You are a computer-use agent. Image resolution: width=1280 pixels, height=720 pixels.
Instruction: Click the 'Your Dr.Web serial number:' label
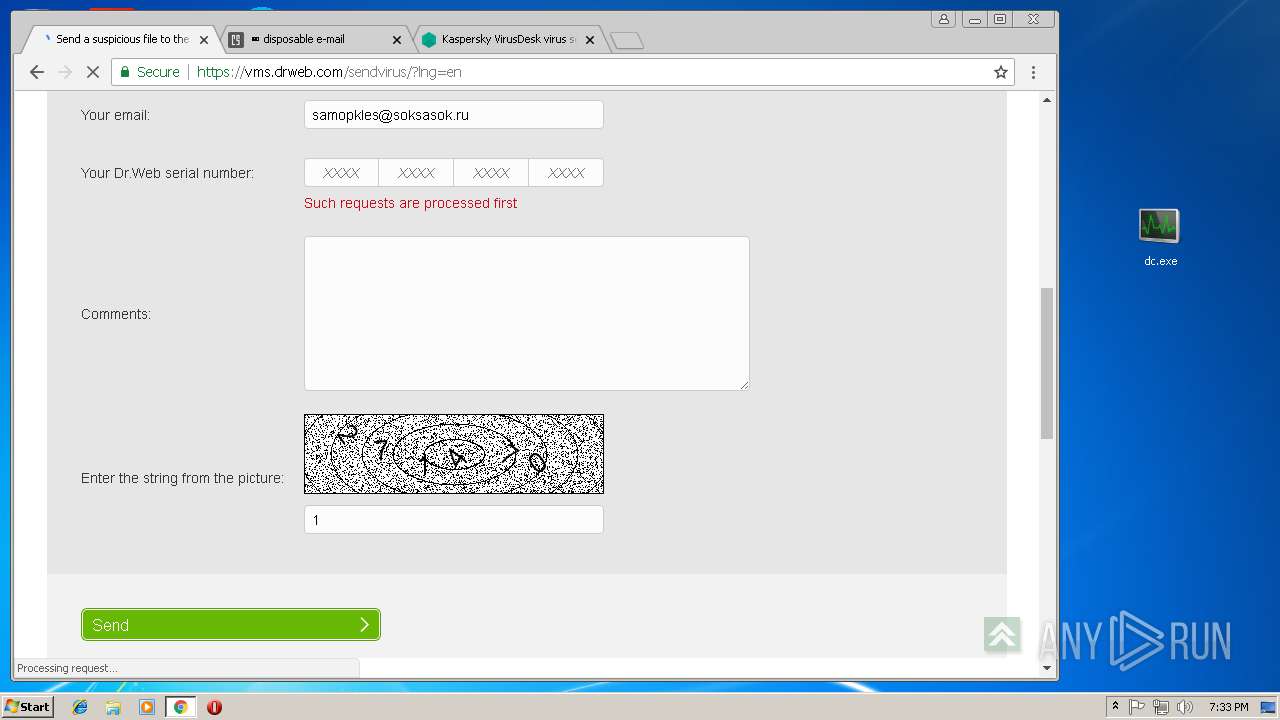[168, 173]
